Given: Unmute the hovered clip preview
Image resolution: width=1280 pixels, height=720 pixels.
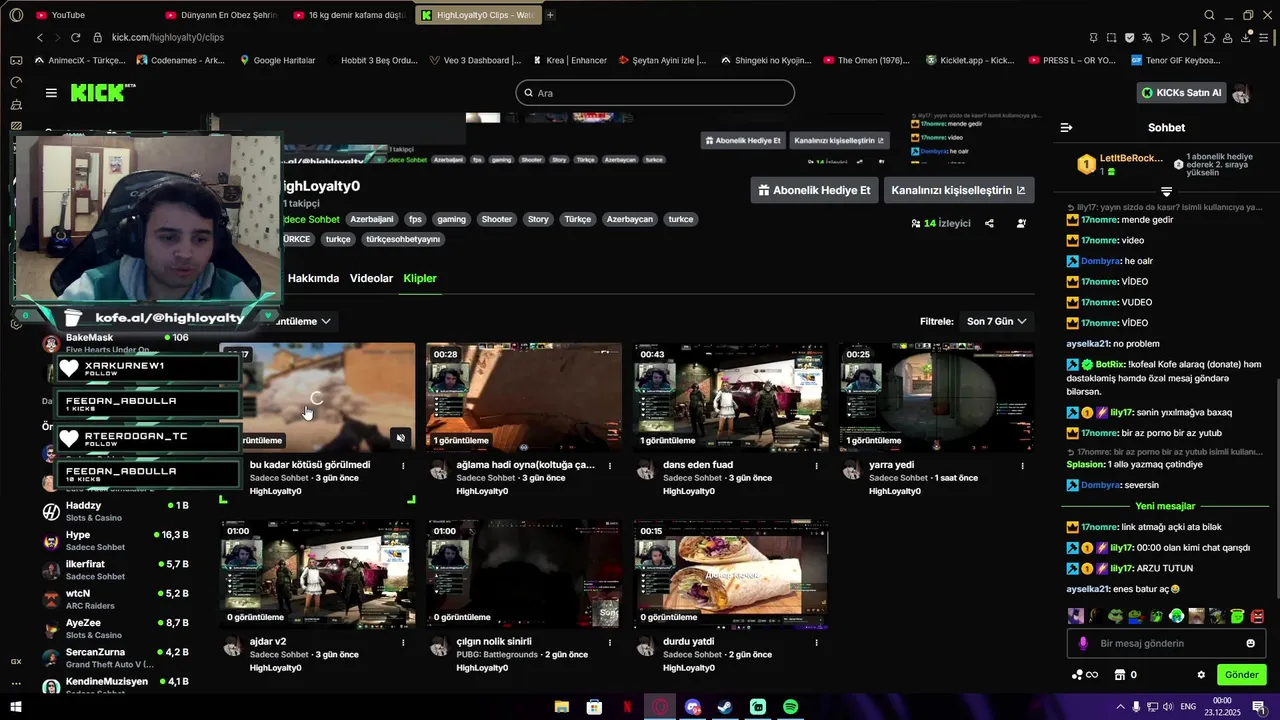Looking at the screenshot, I should [x=400, y=438].
